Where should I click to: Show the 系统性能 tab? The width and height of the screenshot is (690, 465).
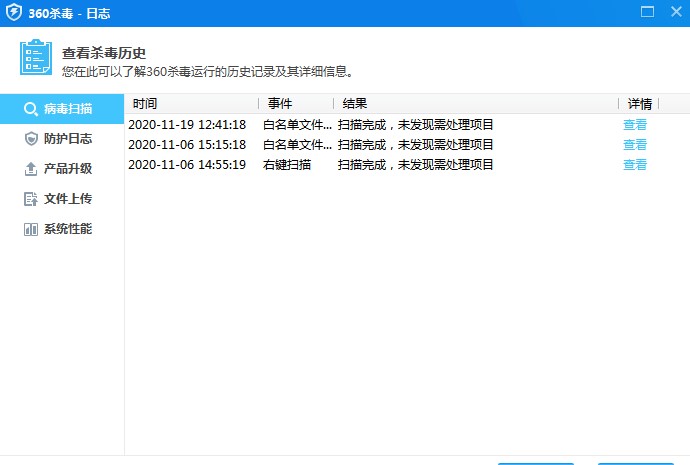click(x=62, y=229)
